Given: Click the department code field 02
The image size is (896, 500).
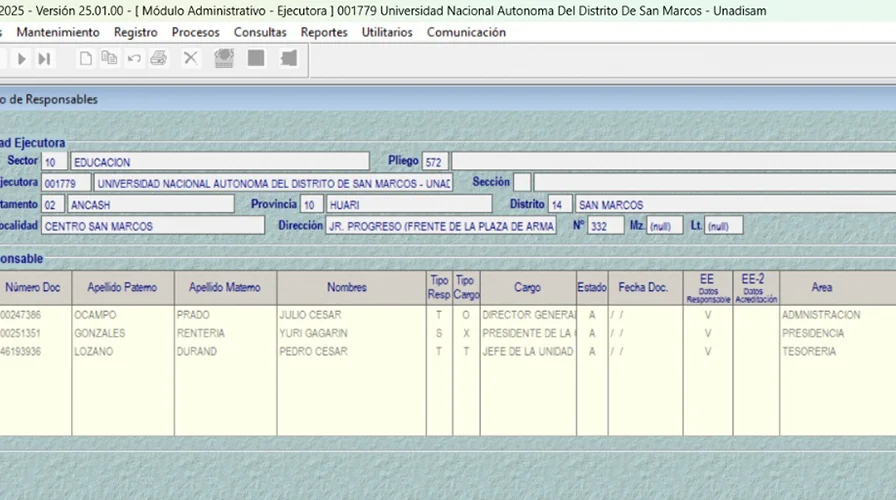Looking at the screenshot, I should point(53,205).
